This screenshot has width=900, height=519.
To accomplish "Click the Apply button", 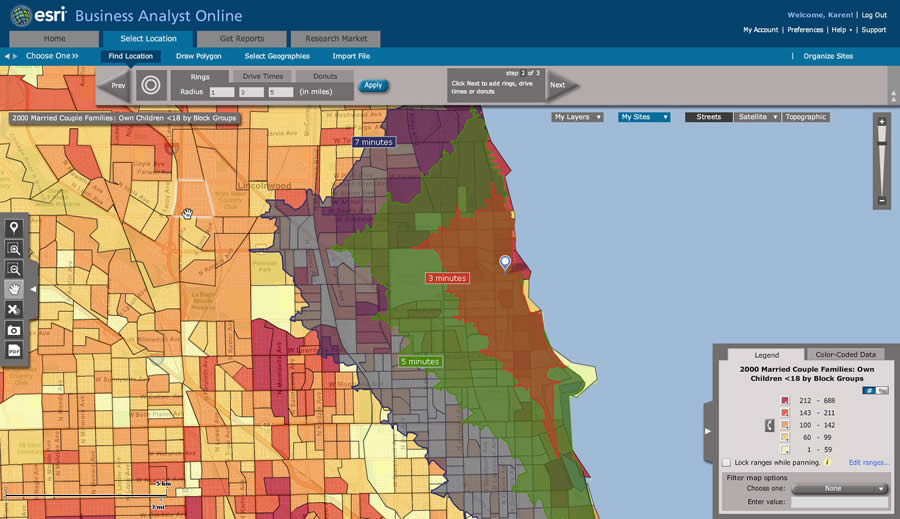I will 373,85.
